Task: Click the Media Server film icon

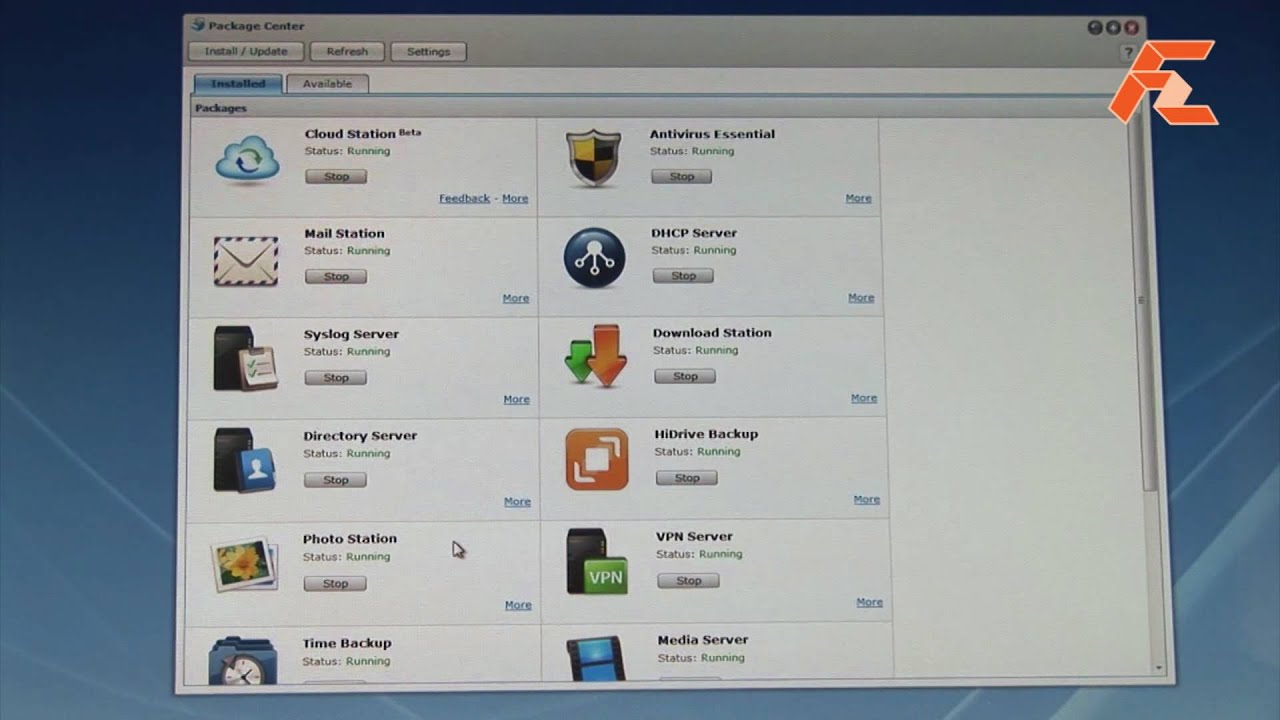Action: click(597, 658)
